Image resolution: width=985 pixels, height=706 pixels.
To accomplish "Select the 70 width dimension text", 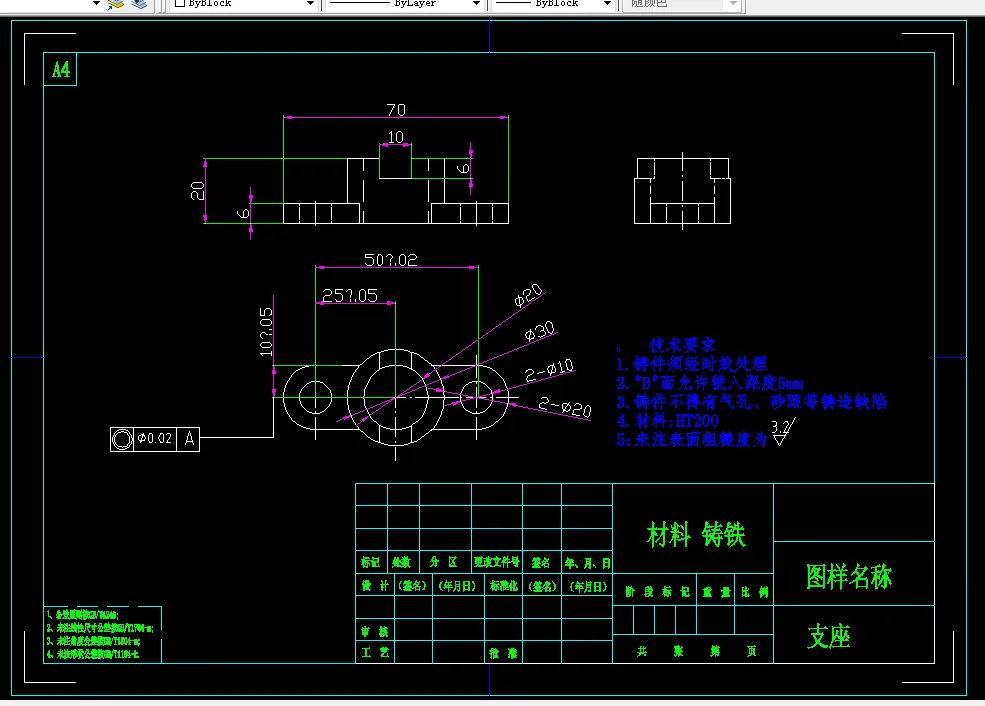I will (396, 110).
